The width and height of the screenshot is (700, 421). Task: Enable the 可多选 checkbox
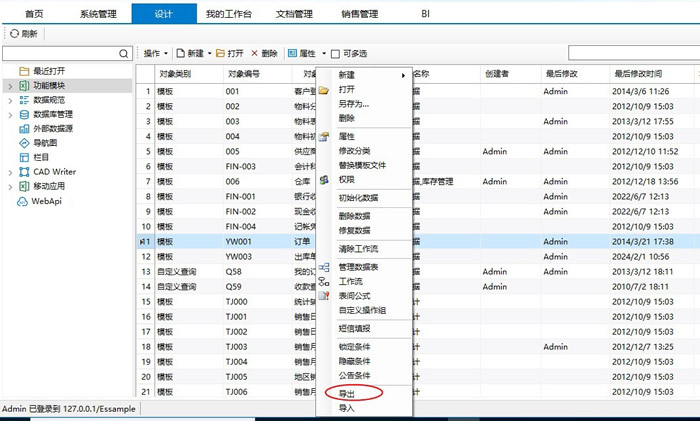click(336, 53)
